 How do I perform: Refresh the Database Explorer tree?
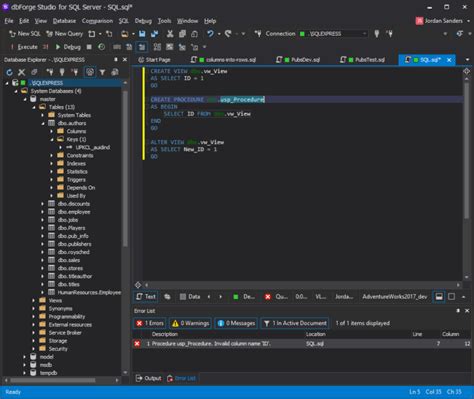coord(9,72)
